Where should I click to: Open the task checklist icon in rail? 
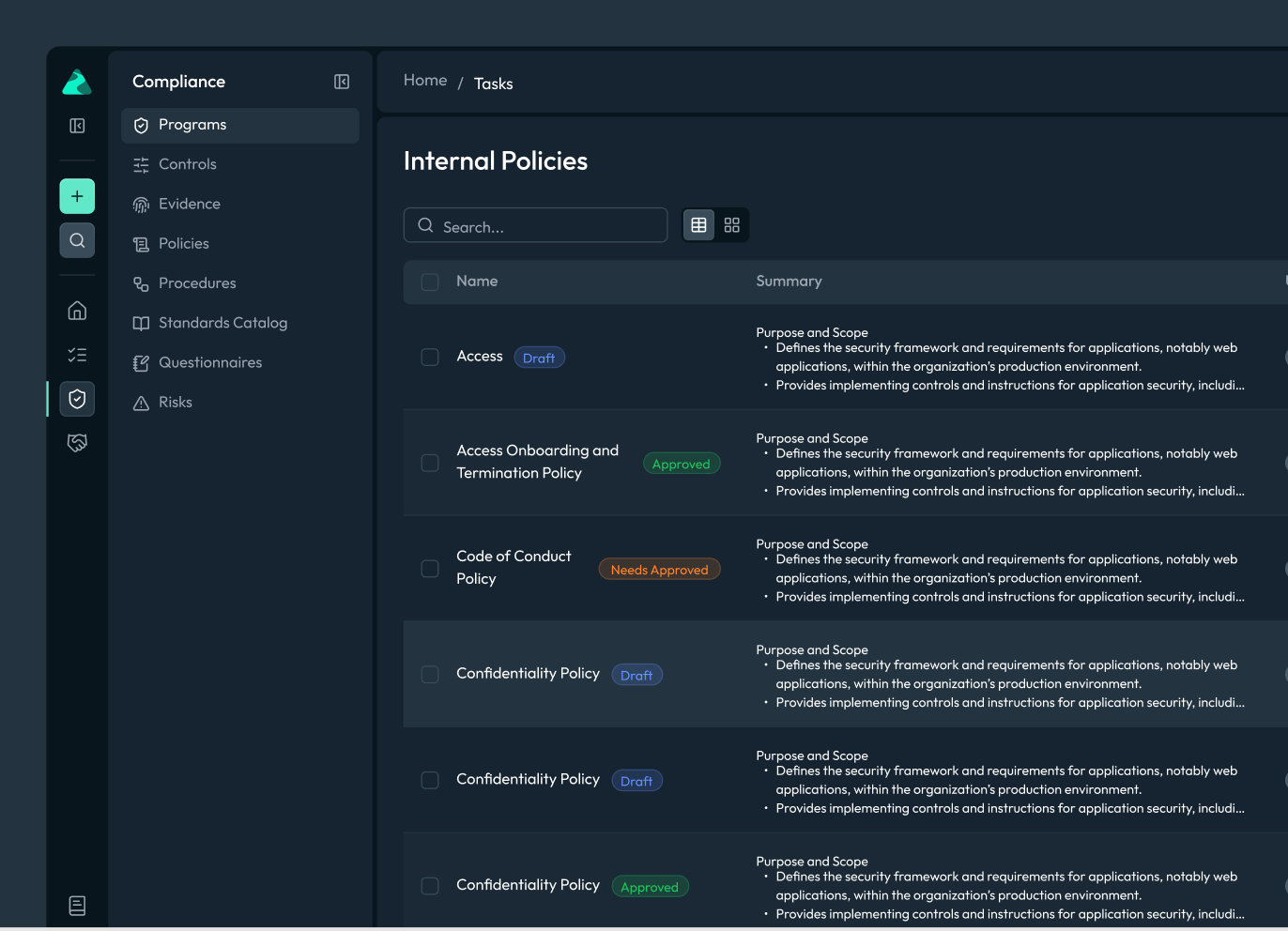coord(77,355)
